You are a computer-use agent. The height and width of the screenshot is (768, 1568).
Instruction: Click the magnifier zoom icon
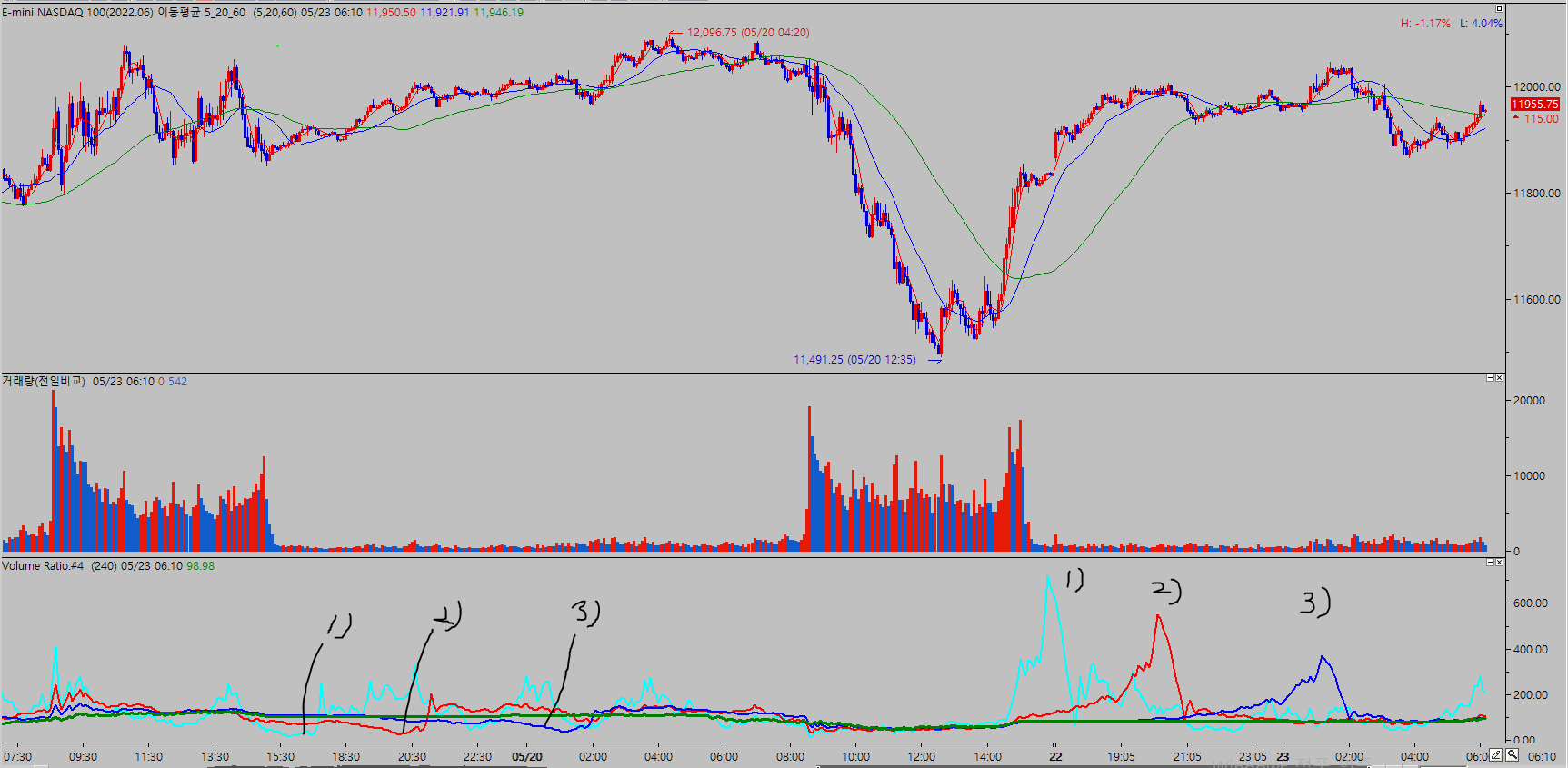[x=1512, y=754]
